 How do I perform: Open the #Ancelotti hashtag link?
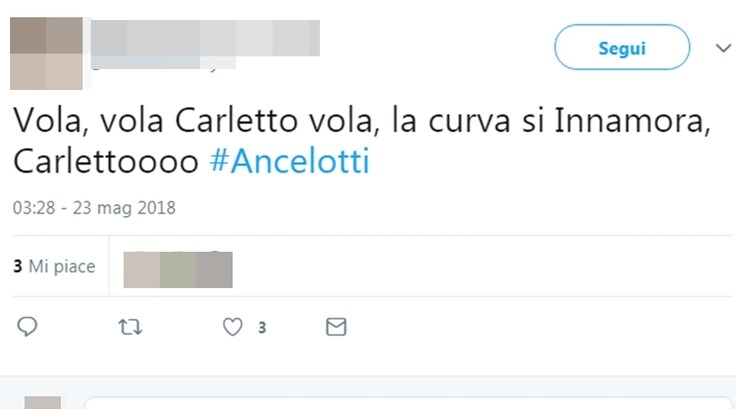click(x=290, y=161)
